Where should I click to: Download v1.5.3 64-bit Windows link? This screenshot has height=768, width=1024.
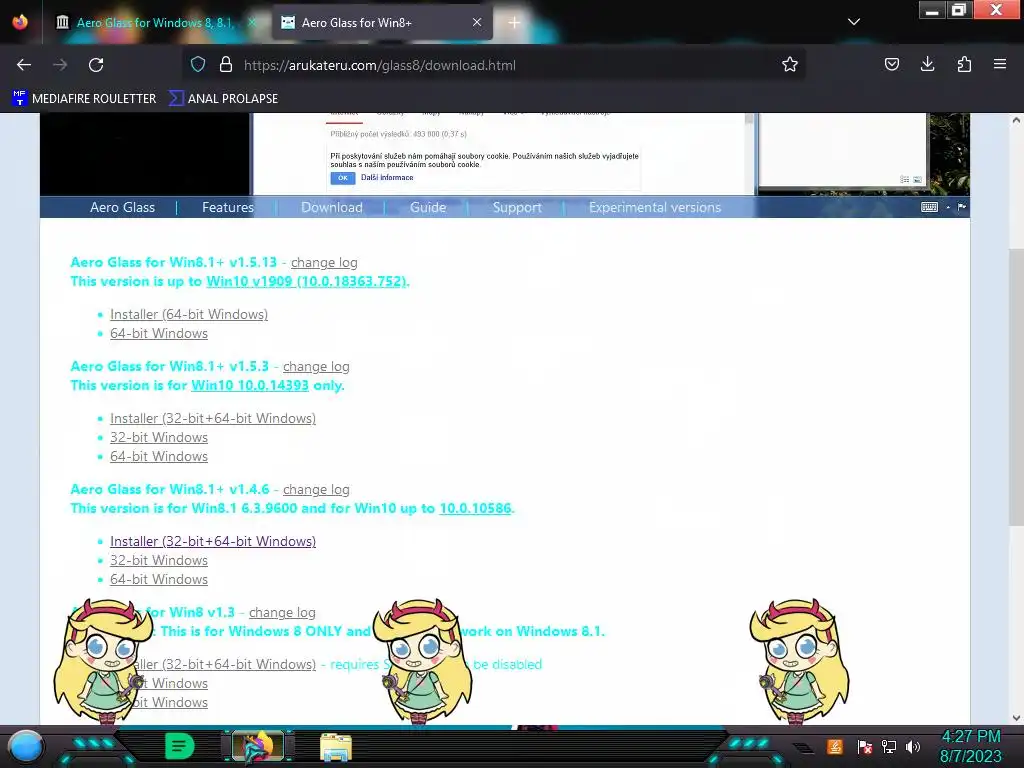[159, 456]
